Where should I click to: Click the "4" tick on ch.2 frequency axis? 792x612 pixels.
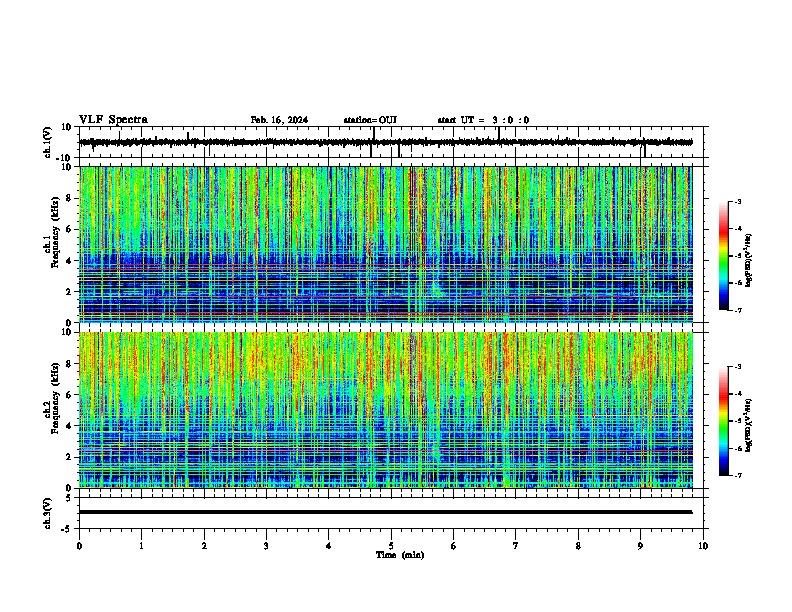click(69, 426)
